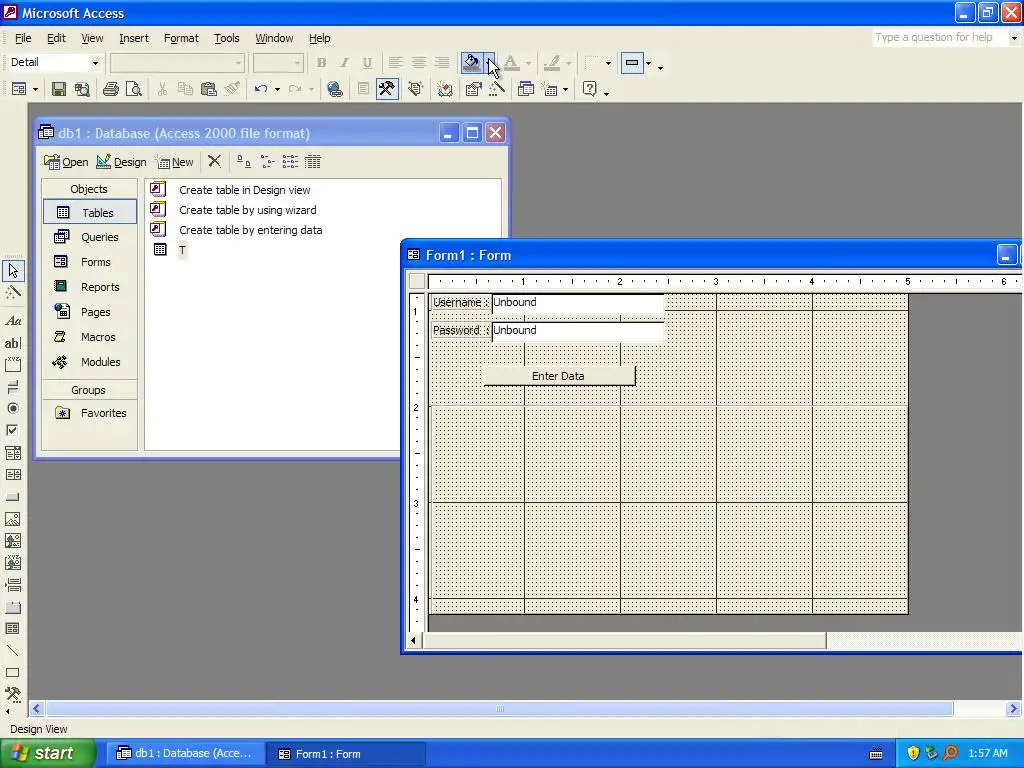Open the Type a question dropdown arrow
The height and width of the screenshot is (768, 1024).
pyautogui.click(x=1014, y=38)
